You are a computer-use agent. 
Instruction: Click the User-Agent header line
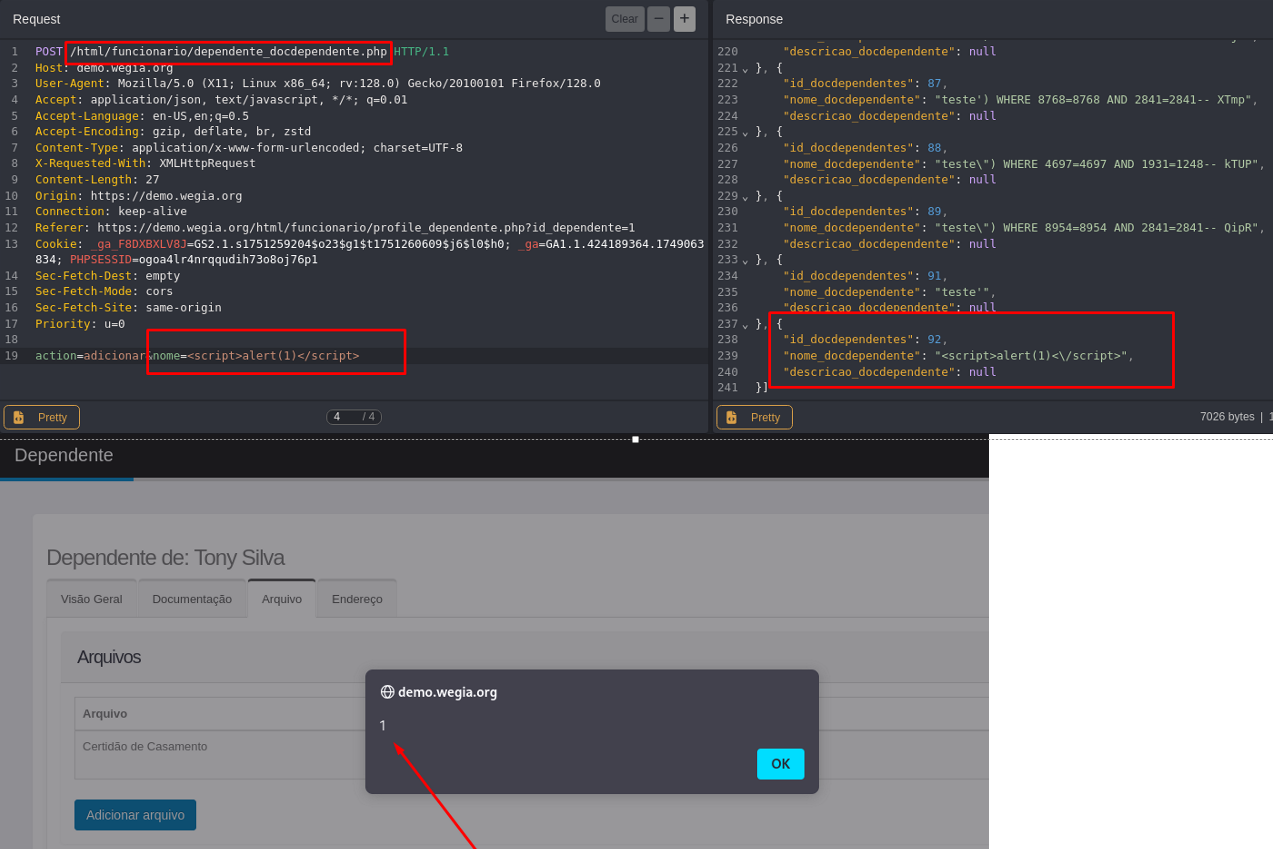(318, 83)
